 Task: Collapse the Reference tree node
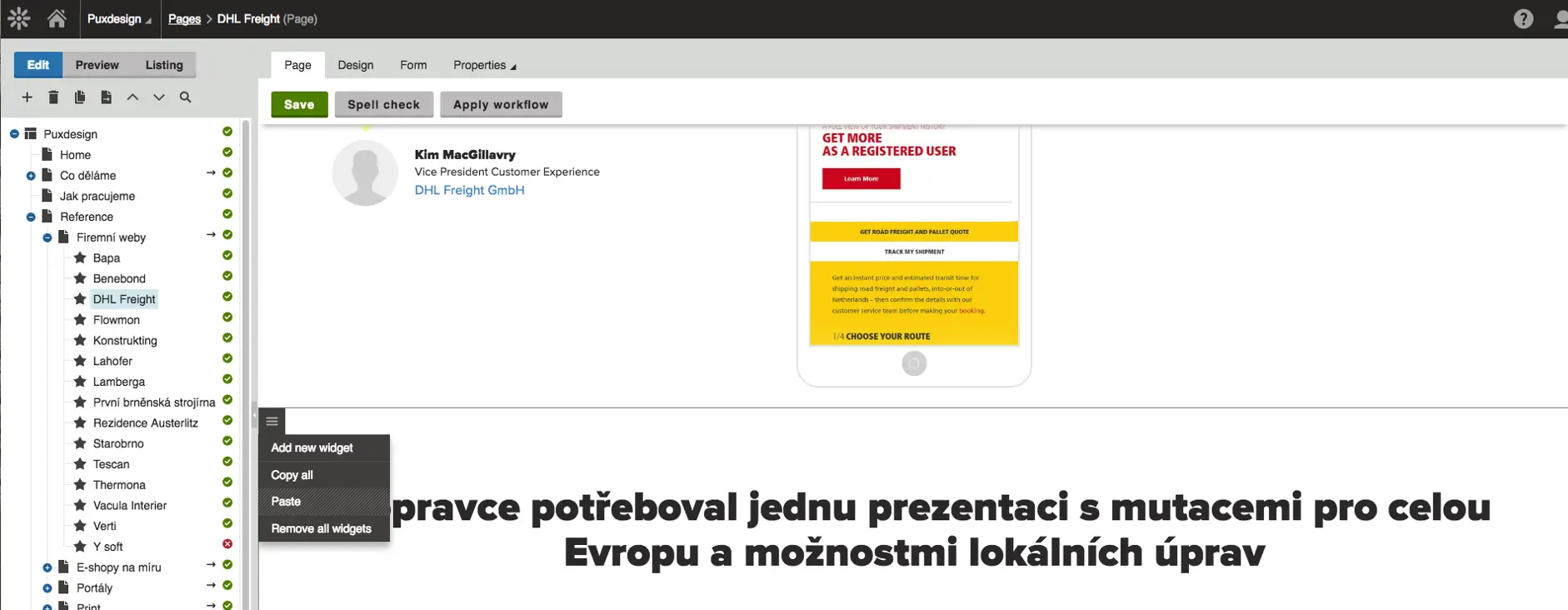[31, 217]
